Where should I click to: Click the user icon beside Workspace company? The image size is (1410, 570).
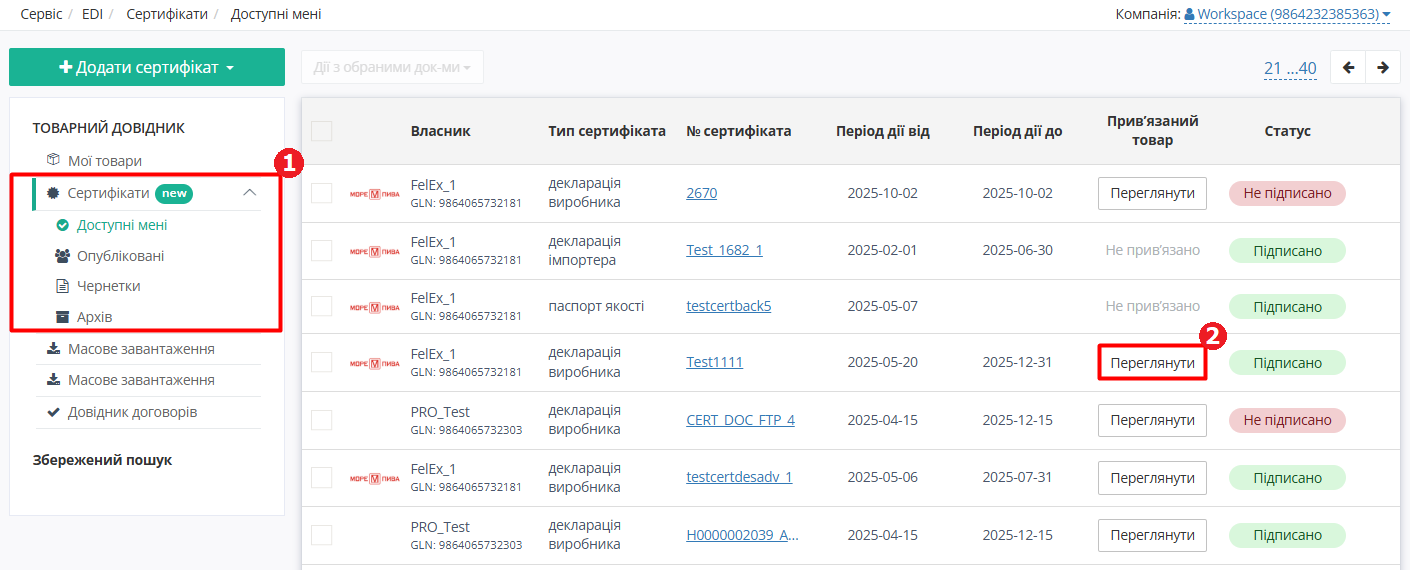pos(1190,15)
